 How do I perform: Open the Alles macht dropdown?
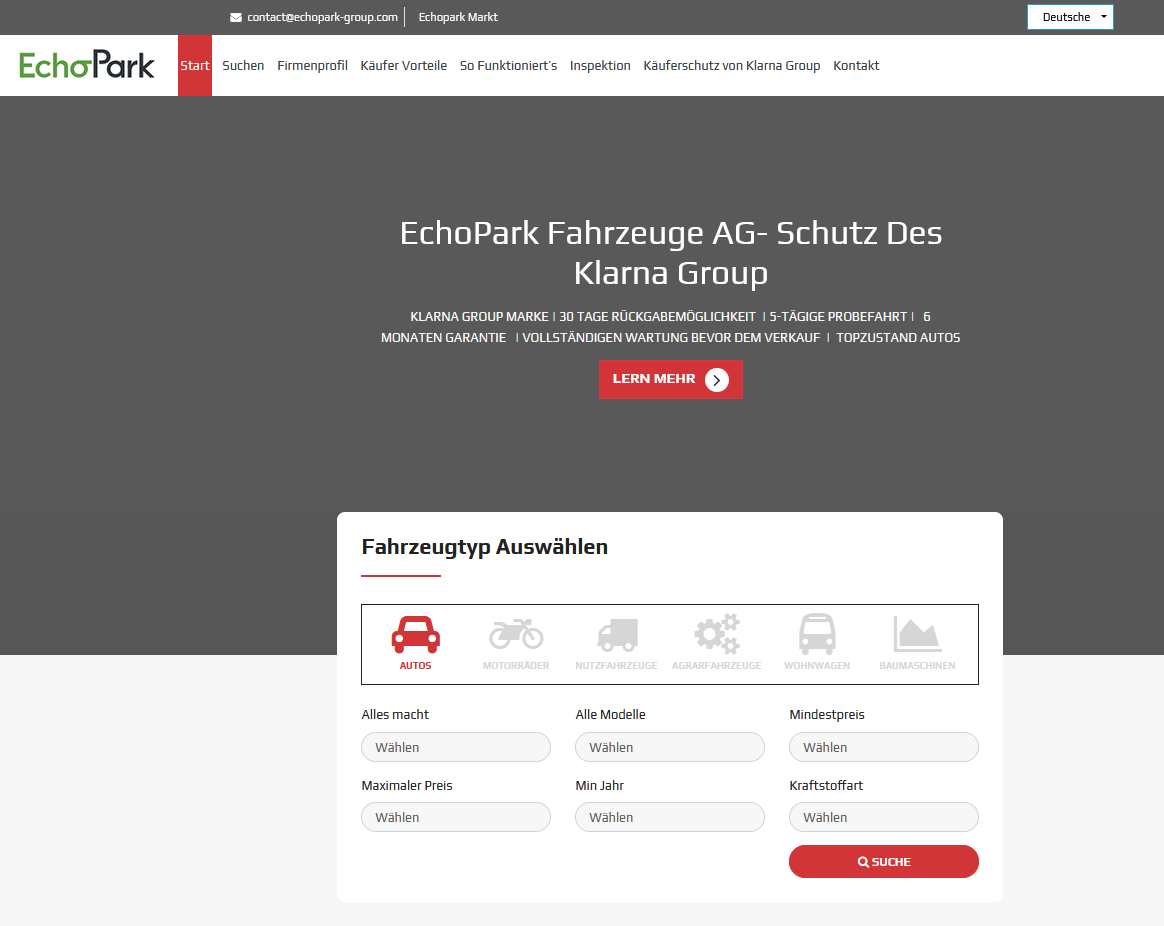click(456, 747)
